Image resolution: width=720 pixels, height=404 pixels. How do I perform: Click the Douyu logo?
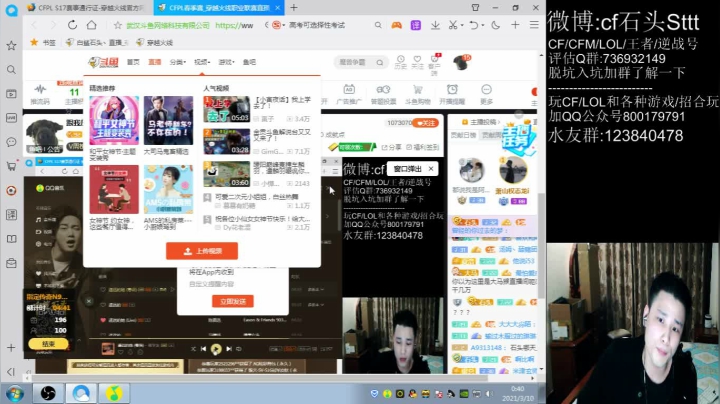point(104,62)
